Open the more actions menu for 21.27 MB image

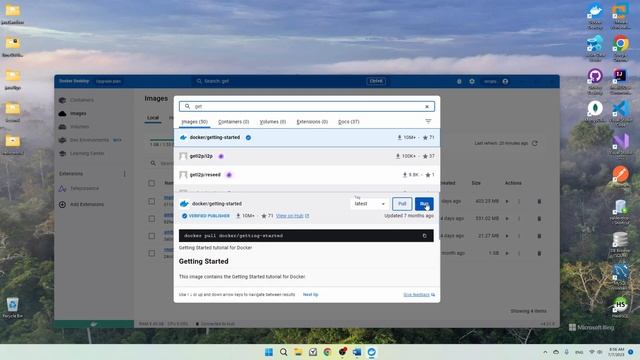(x=519, y=236)
